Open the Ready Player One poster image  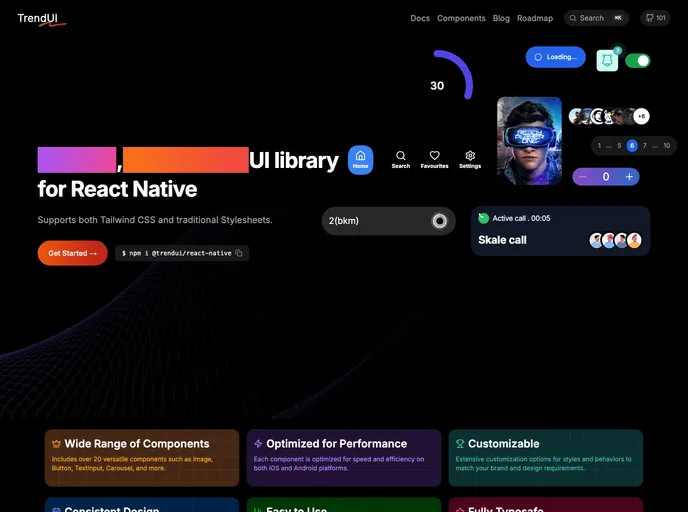pos(529,141)
